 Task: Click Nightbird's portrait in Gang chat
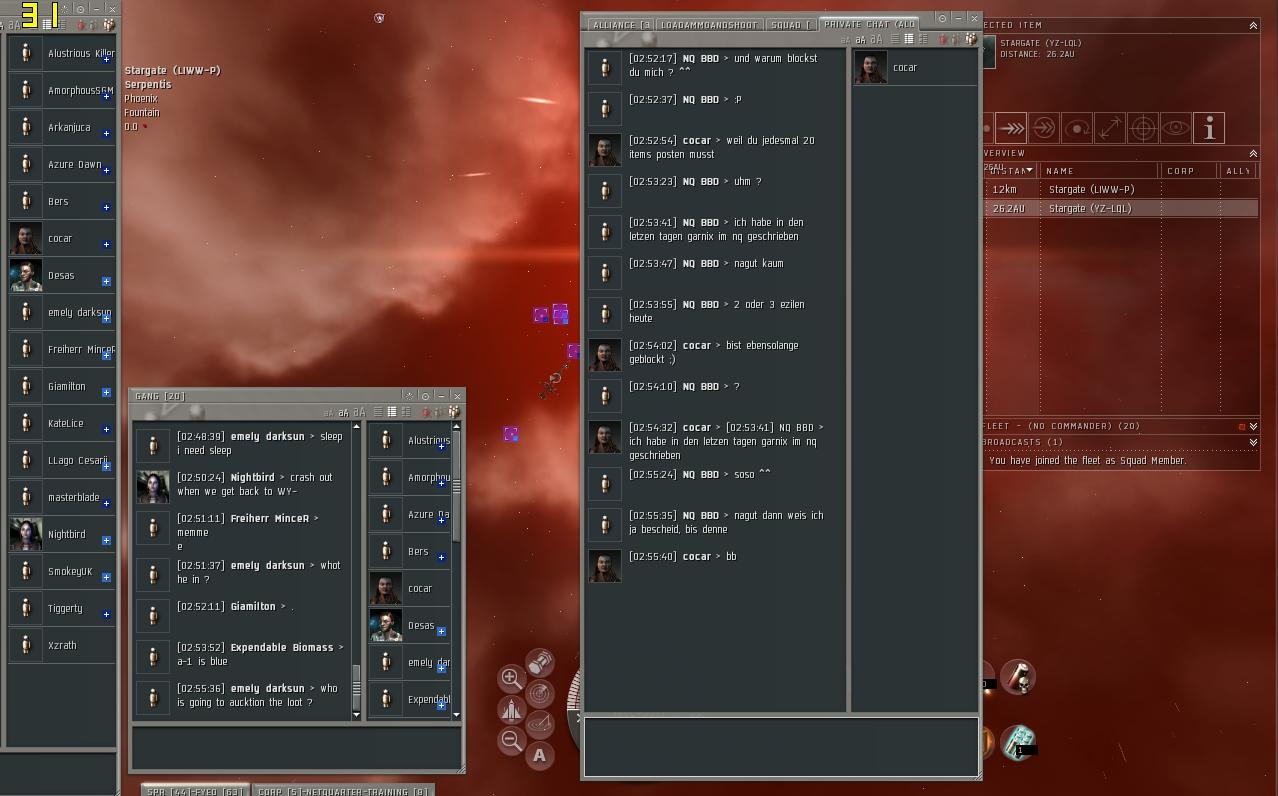(x=153, y=486)
